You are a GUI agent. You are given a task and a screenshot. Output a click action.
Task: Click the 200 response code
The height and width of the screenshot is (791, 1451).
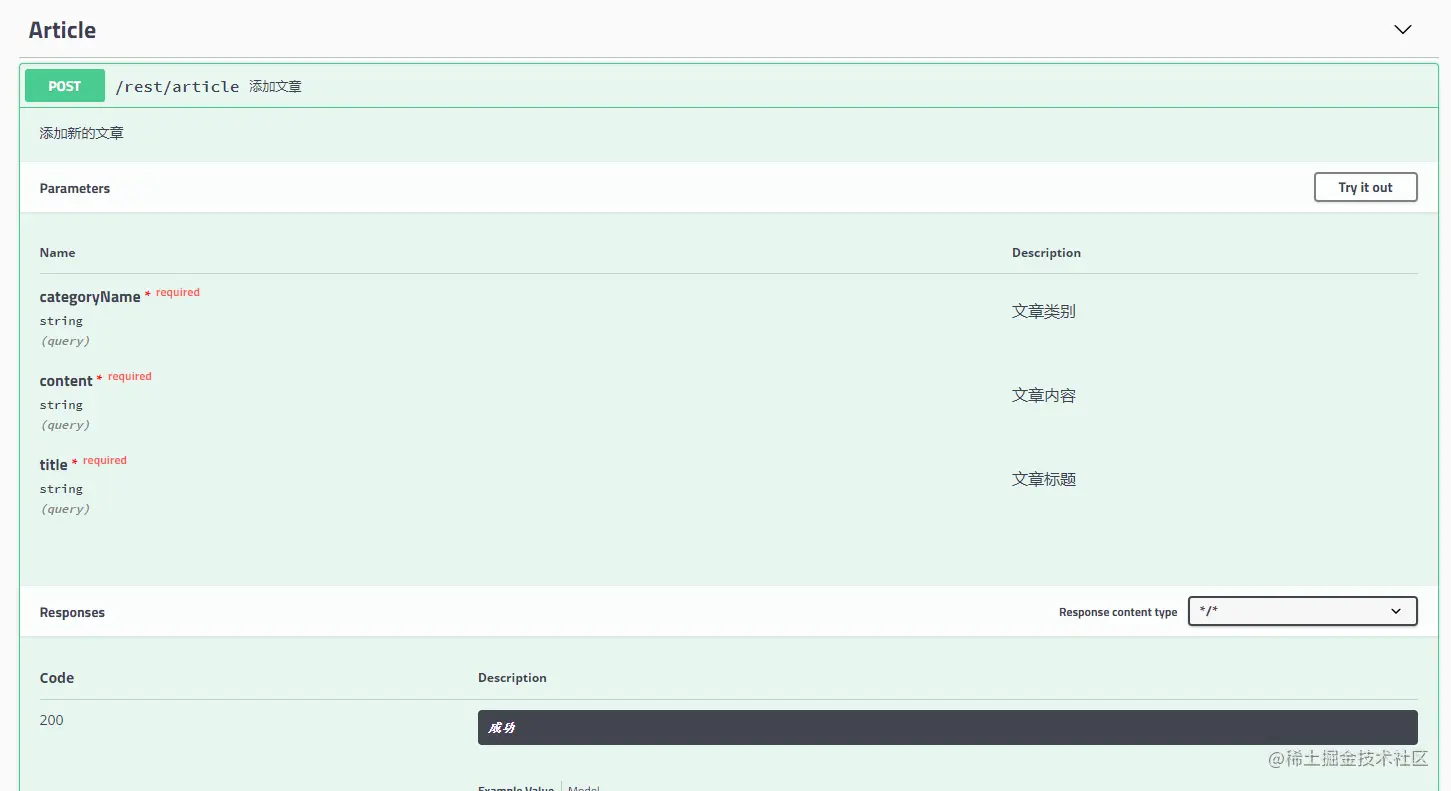coord(52,720)
